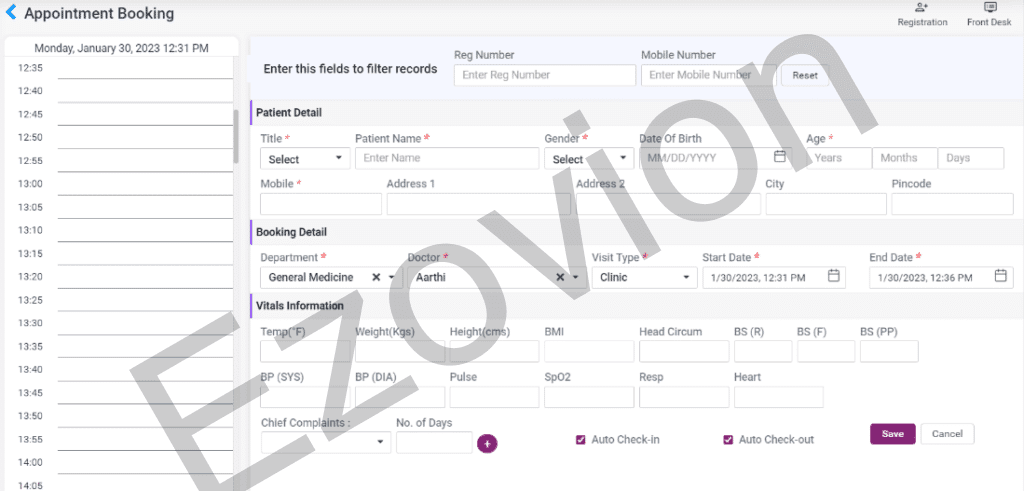Click the Monday, January 30, 2023 header
Image resolution: width=1024 pixels, height=491 pixels.
[121, 48]
